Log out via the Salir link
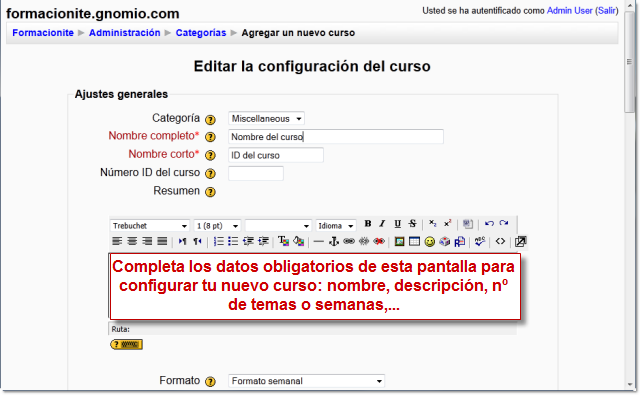This screenshot has height=395, width=640. 607,11
